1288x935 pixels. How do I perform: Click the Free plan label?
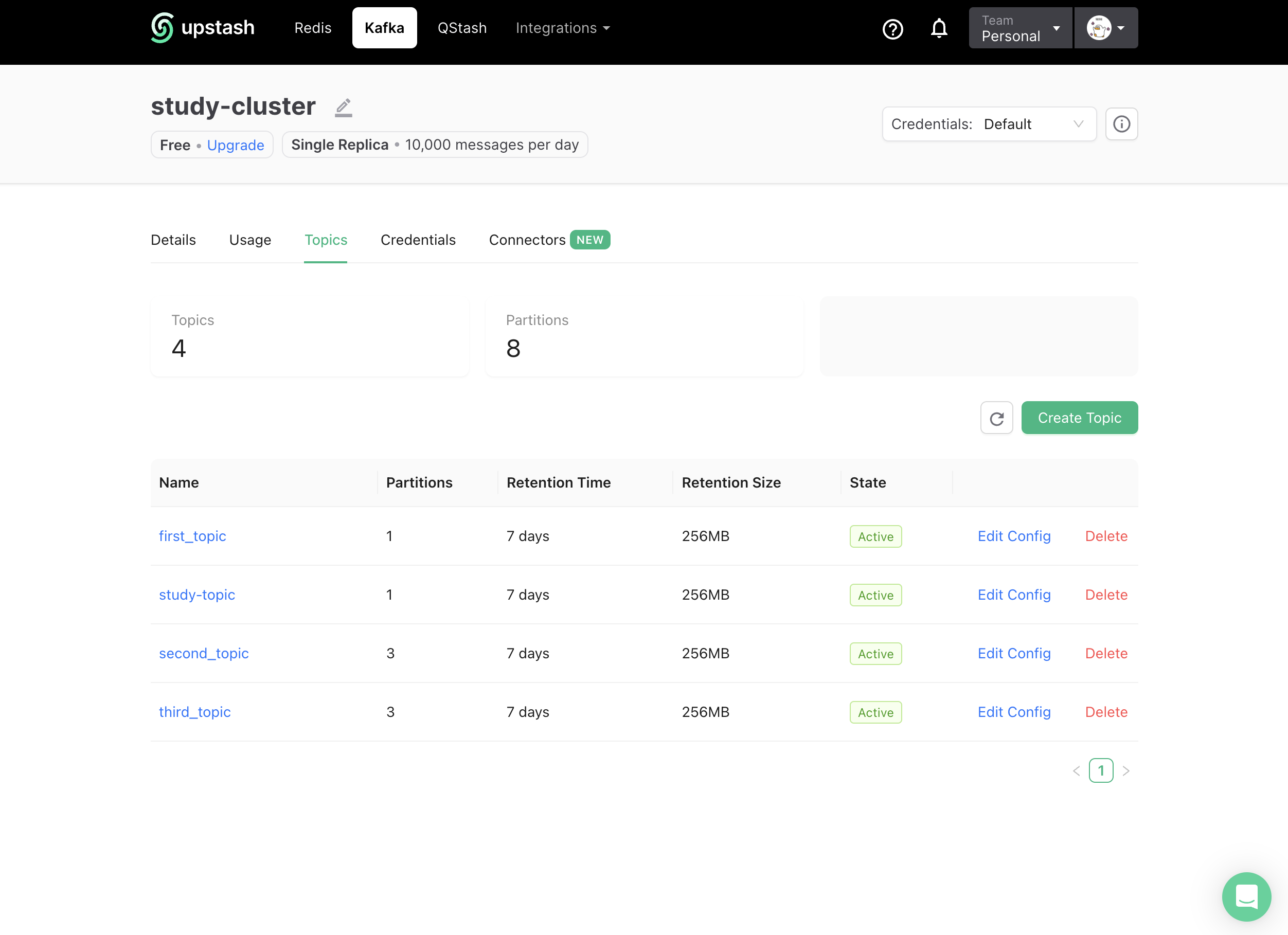pos(175,145)
